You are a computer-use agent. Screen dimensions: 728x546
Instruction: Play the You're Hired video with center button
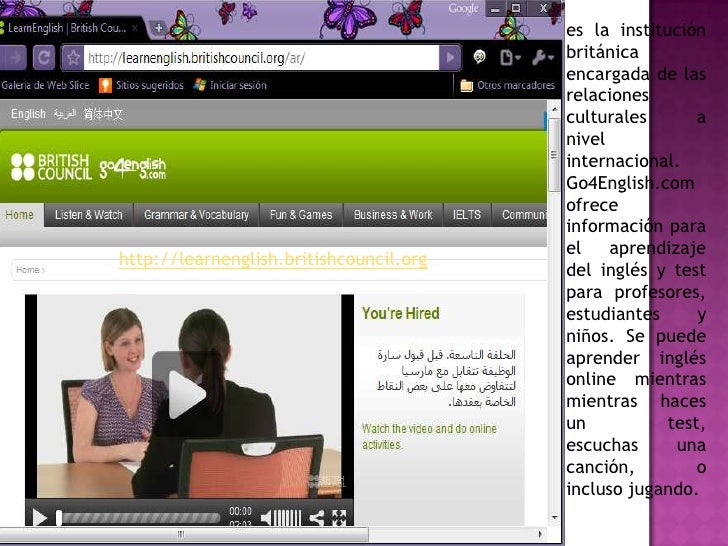point(187,394)
